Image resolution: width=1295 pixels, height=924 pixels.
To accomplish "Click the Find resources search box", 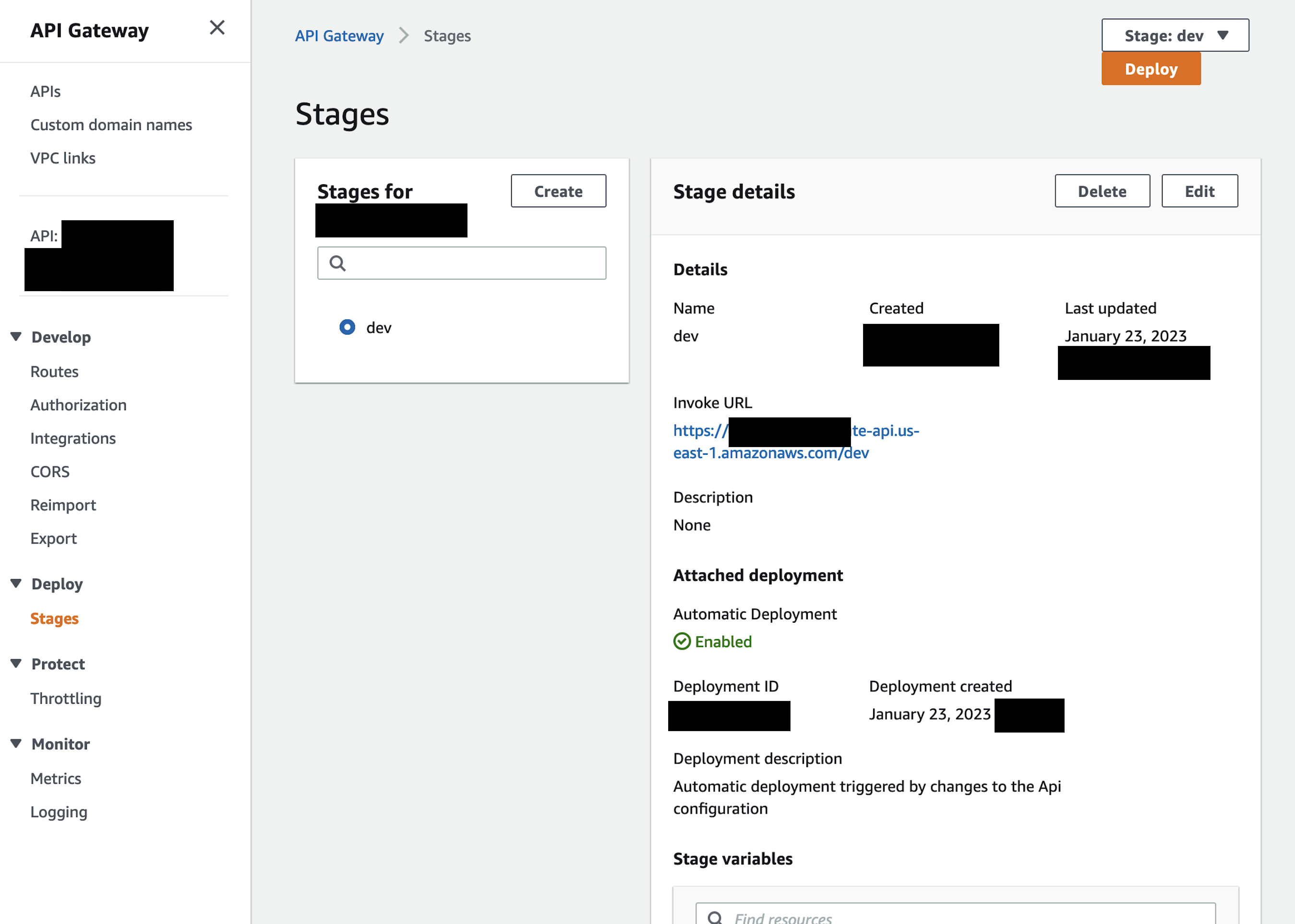I will pos(955,914).
